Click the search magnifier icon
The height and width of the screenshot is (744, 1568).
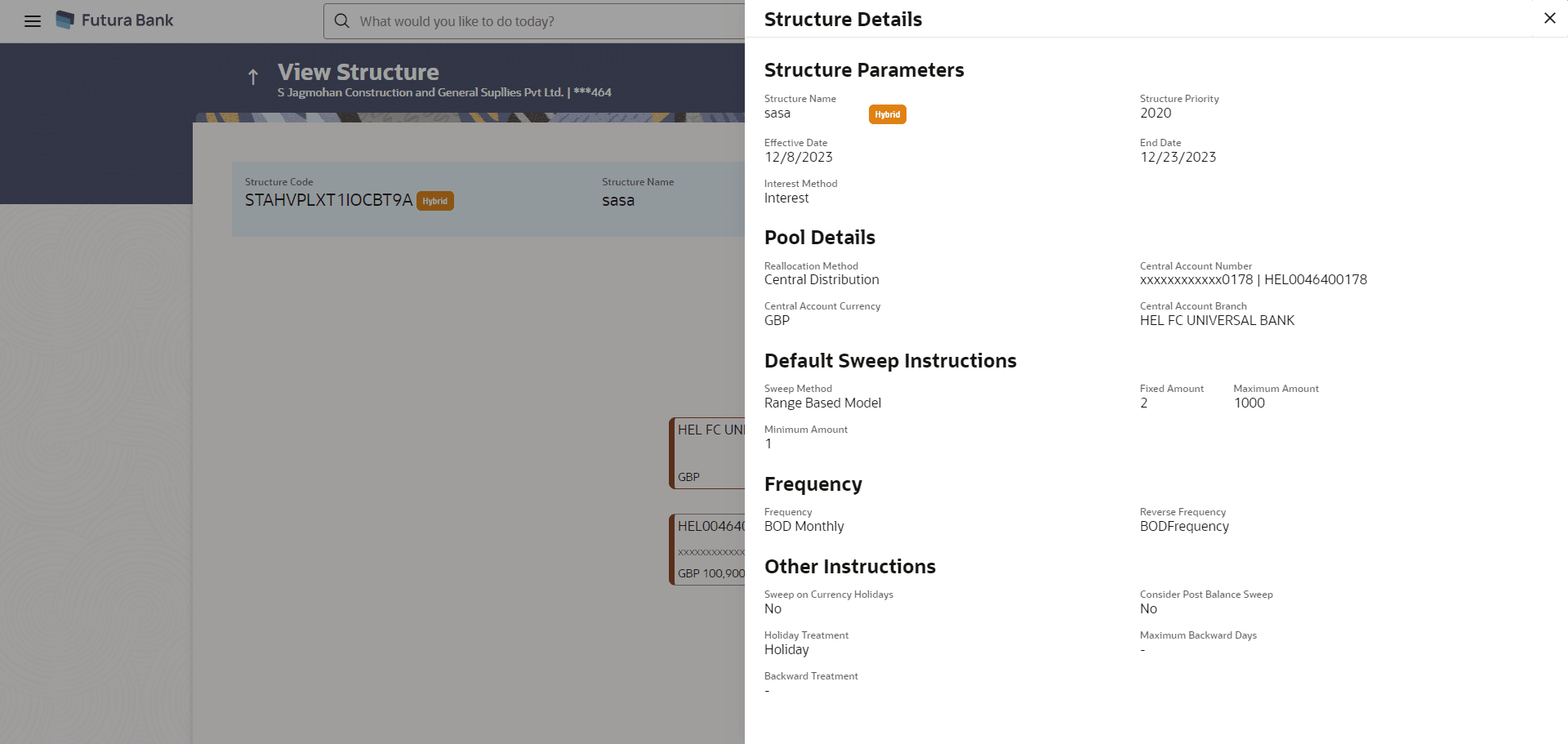(x=342, y=21)
